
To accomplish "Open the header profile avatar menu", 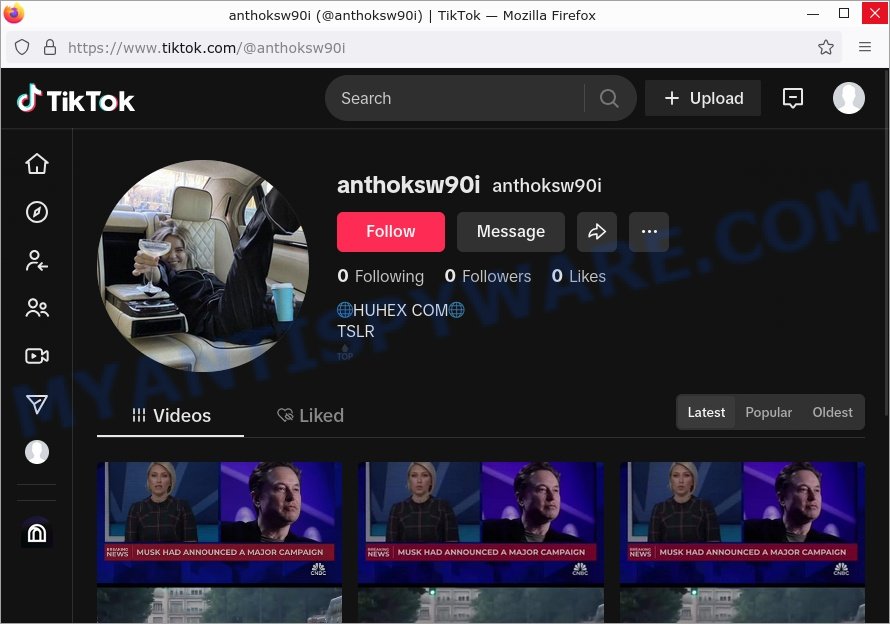I will (849, 98).
